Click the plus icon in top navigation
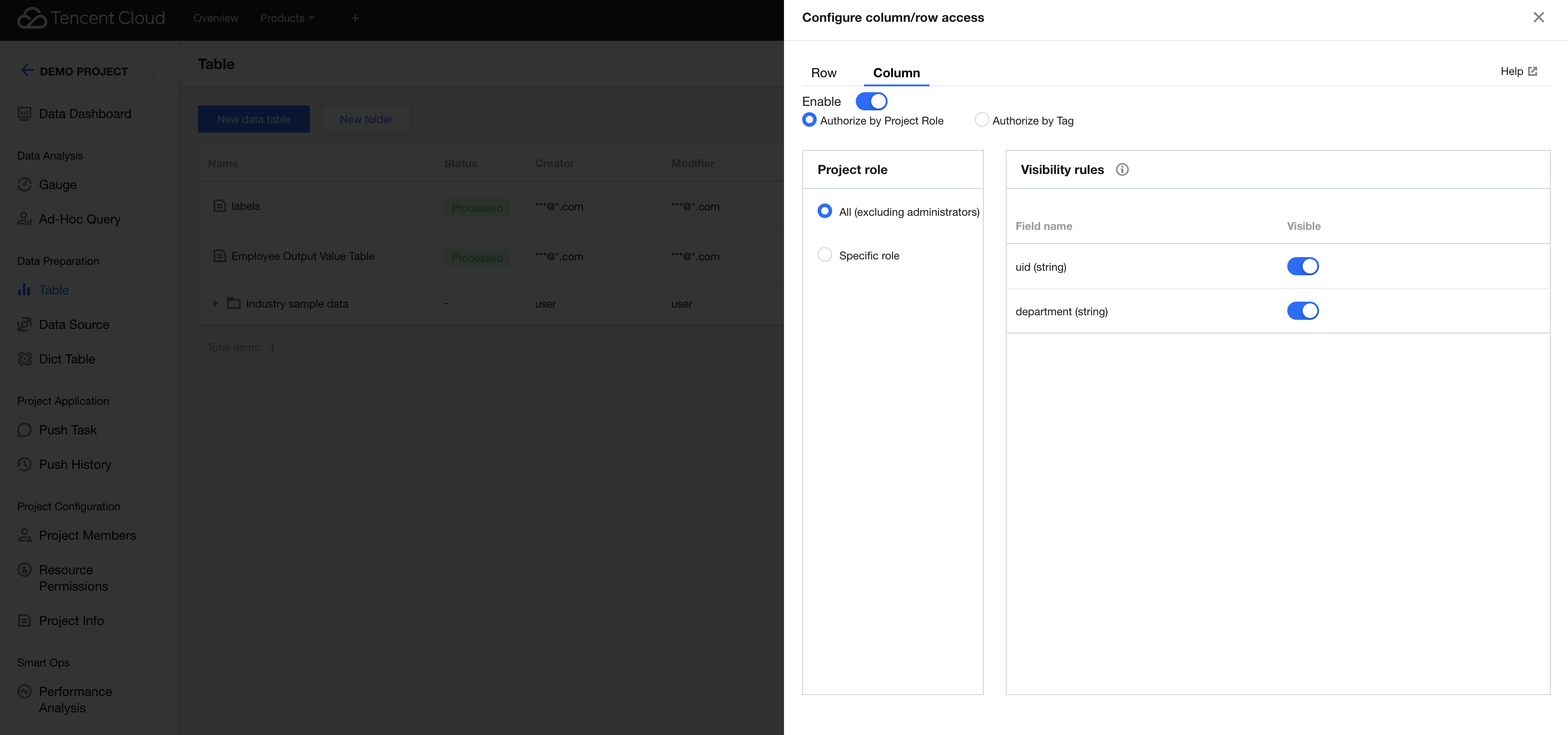This screenshot has width=1568, height=735. pos(355,18)
